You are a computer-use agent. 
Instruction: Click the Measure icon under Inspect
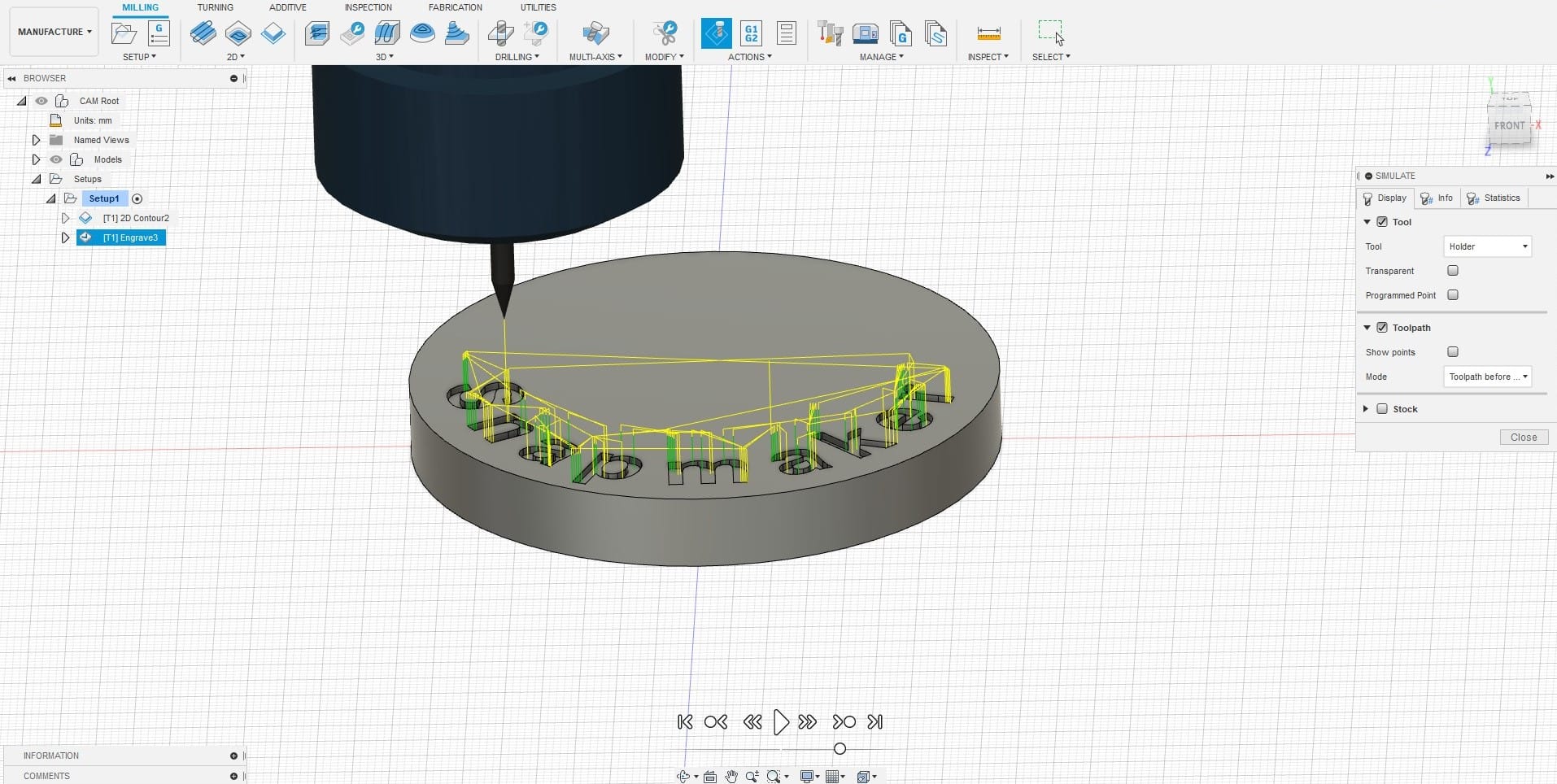point(988,33)
